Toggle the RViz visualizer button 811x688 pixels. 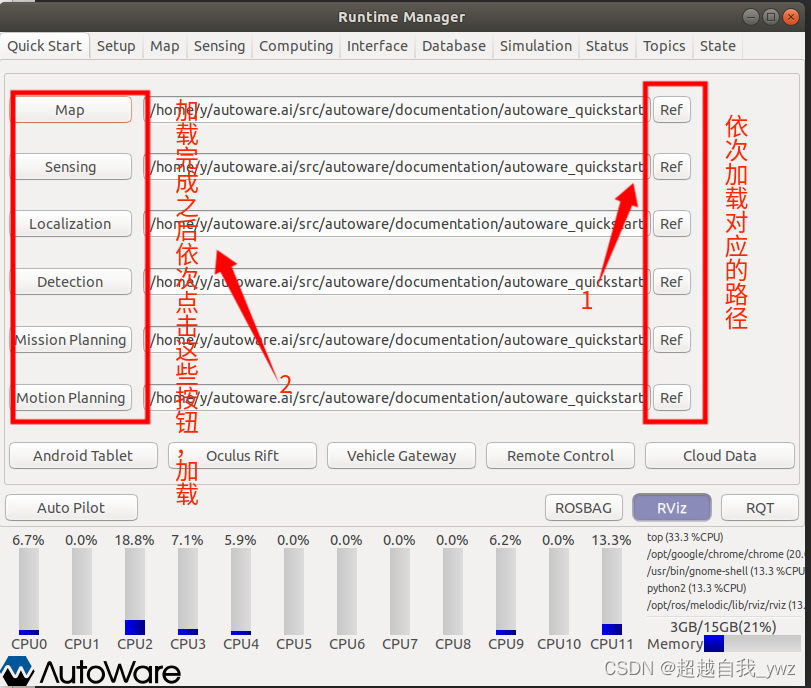click(672, 507)
